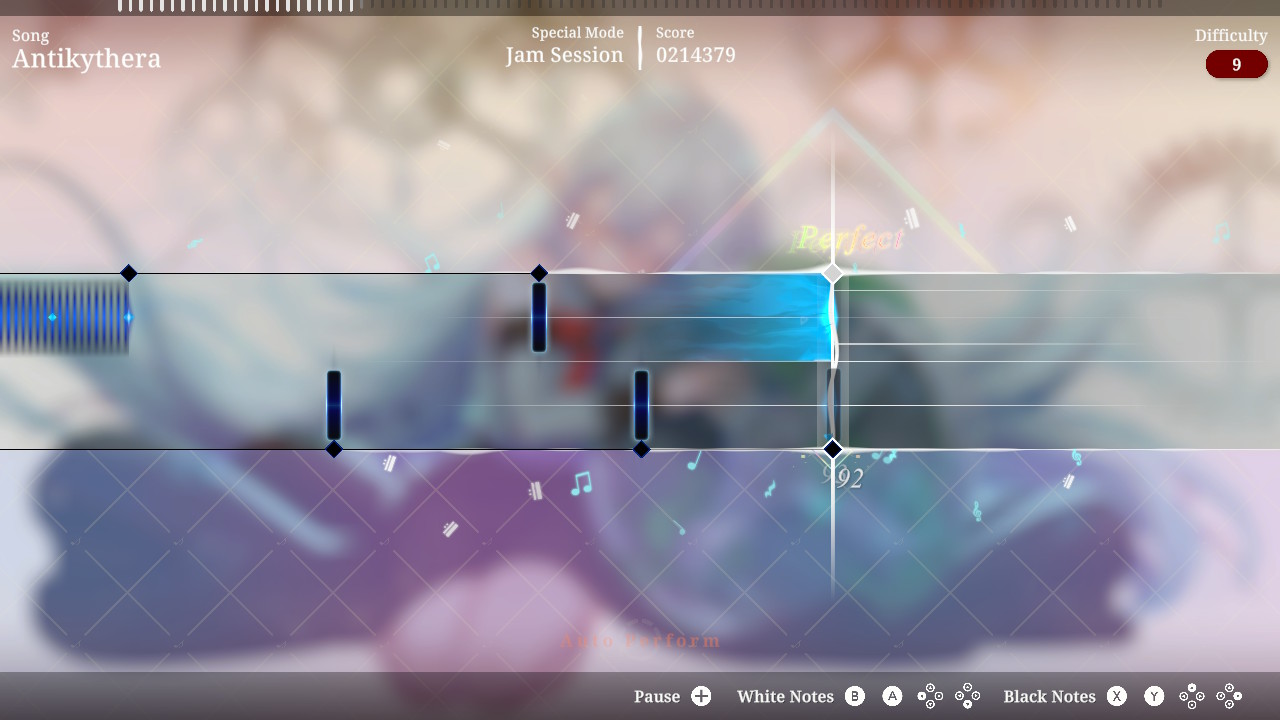This screenshot has width=1280, height=720.
Task: Click the red difficulty badge showing 9
Action: (x=1237, y=64)
